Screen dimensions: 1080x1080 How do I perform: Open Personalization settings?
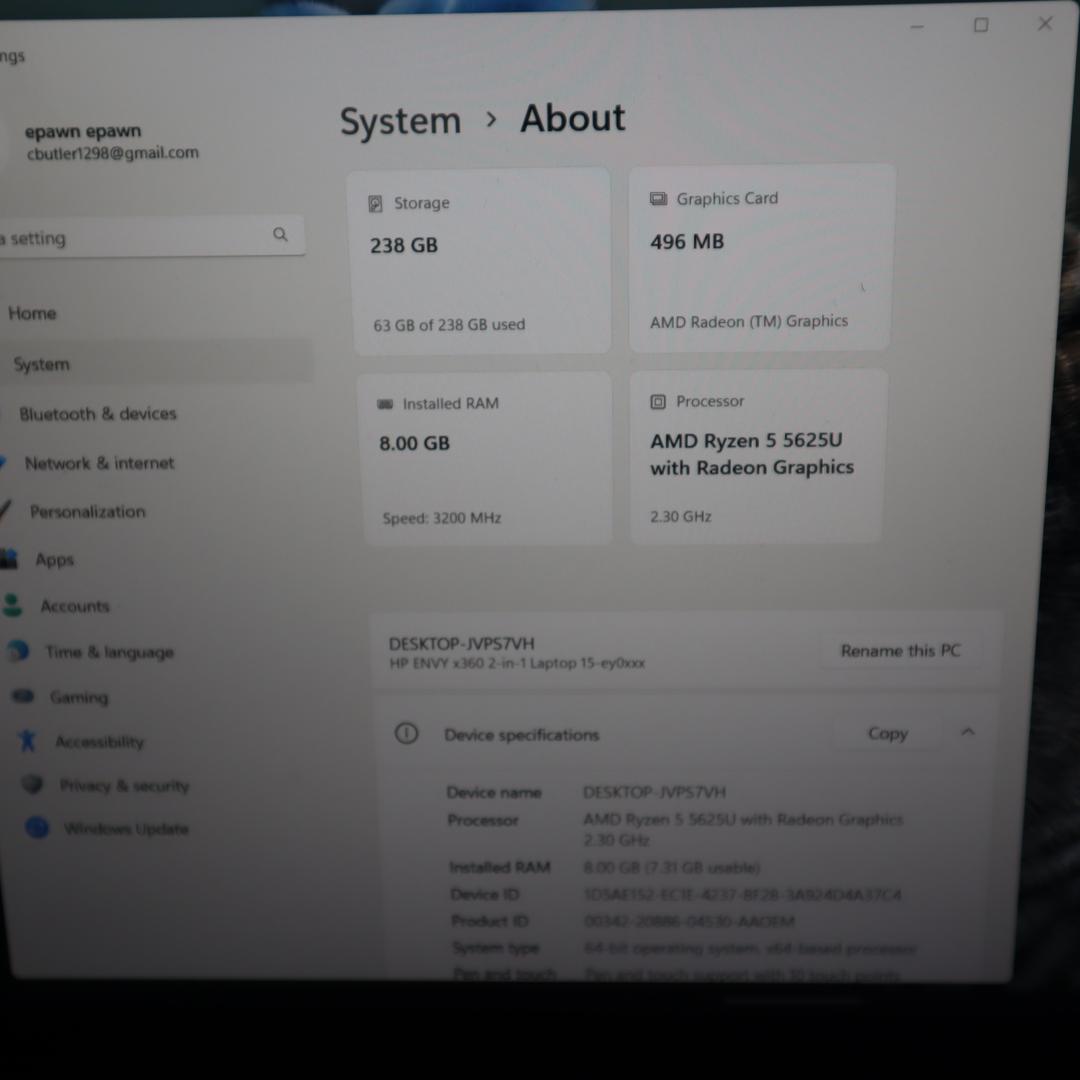(87, 512)
